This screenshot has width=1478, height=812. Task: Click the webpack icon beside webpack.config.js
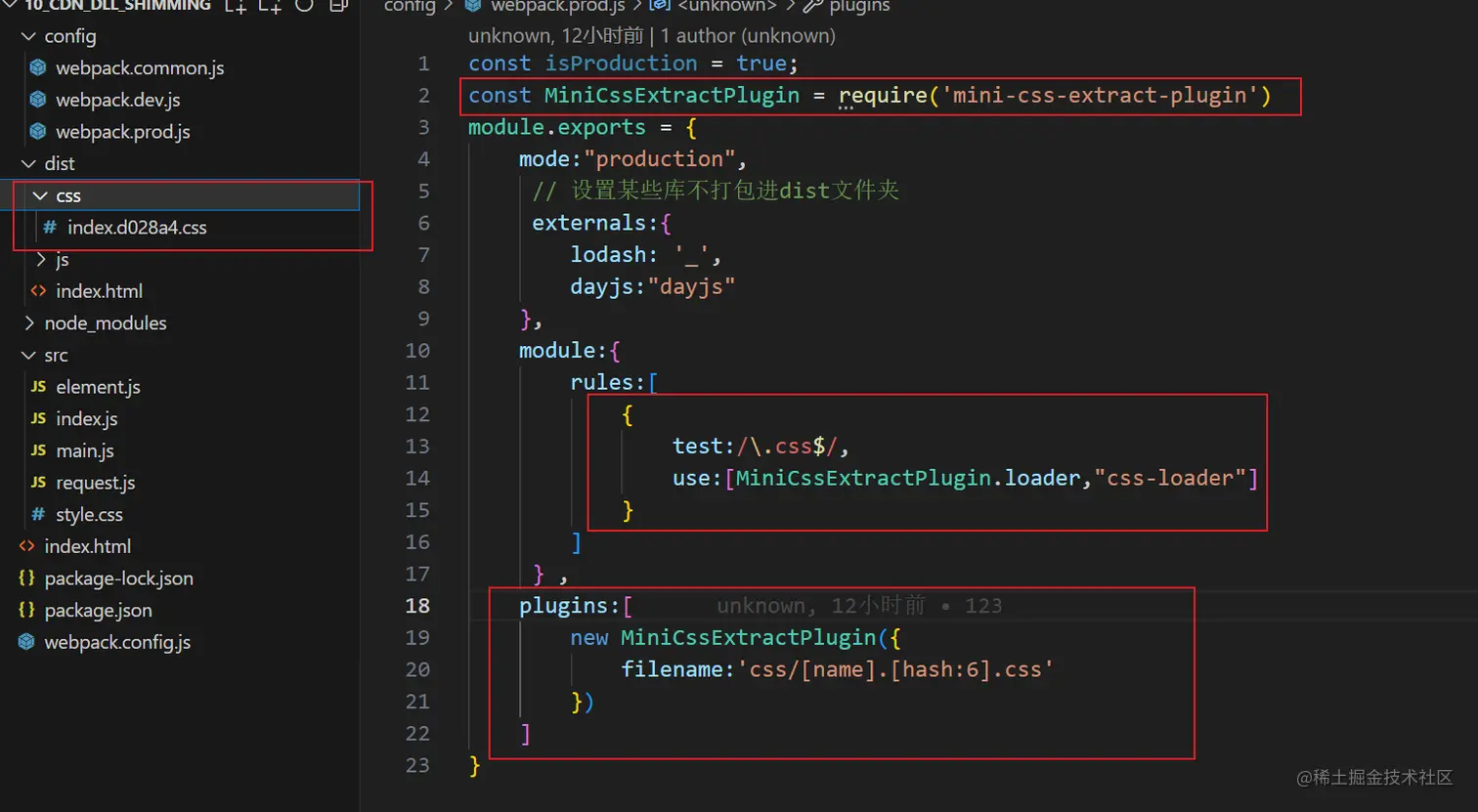click(x=26, y=642)
